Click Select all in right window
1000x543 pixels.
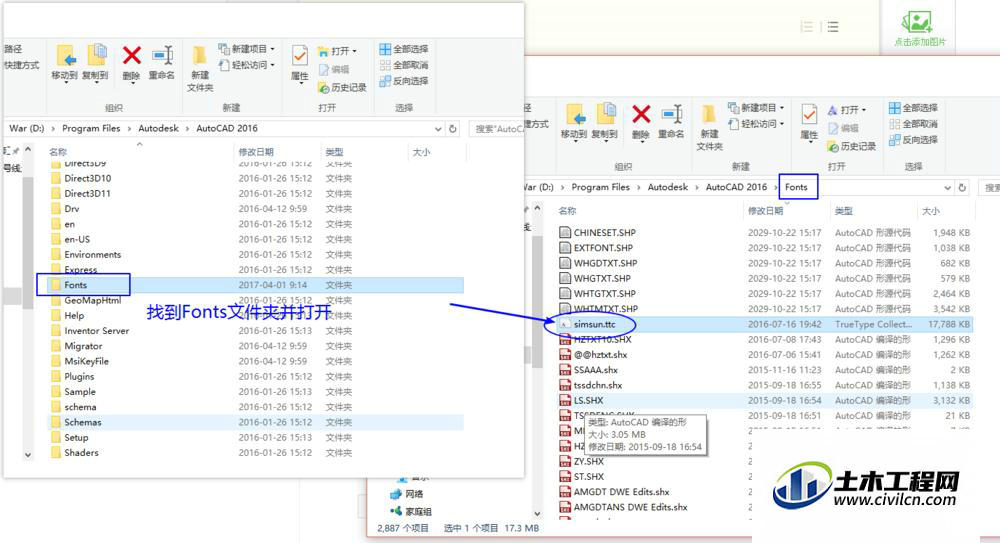(913, 108)
